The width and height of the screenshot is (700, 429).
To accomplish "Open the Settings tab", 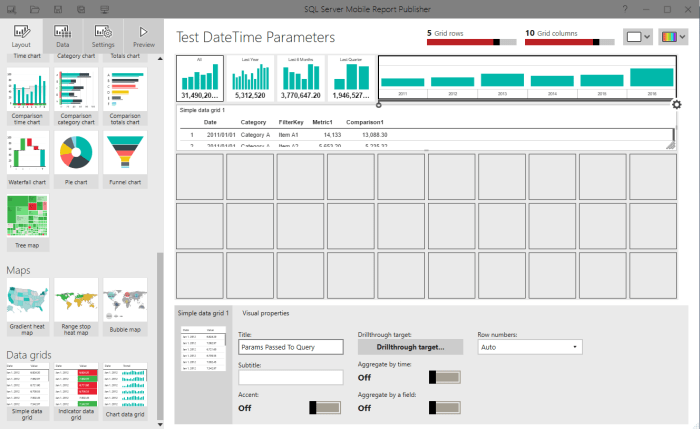I will click(103, 36).
